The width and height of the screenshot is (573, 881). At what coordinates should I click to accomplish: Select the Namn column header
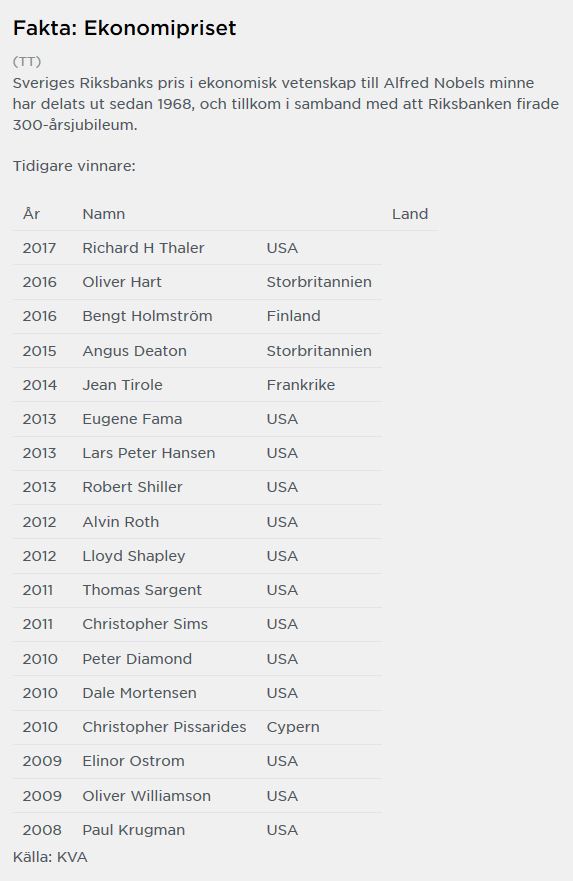pos(103,214)
